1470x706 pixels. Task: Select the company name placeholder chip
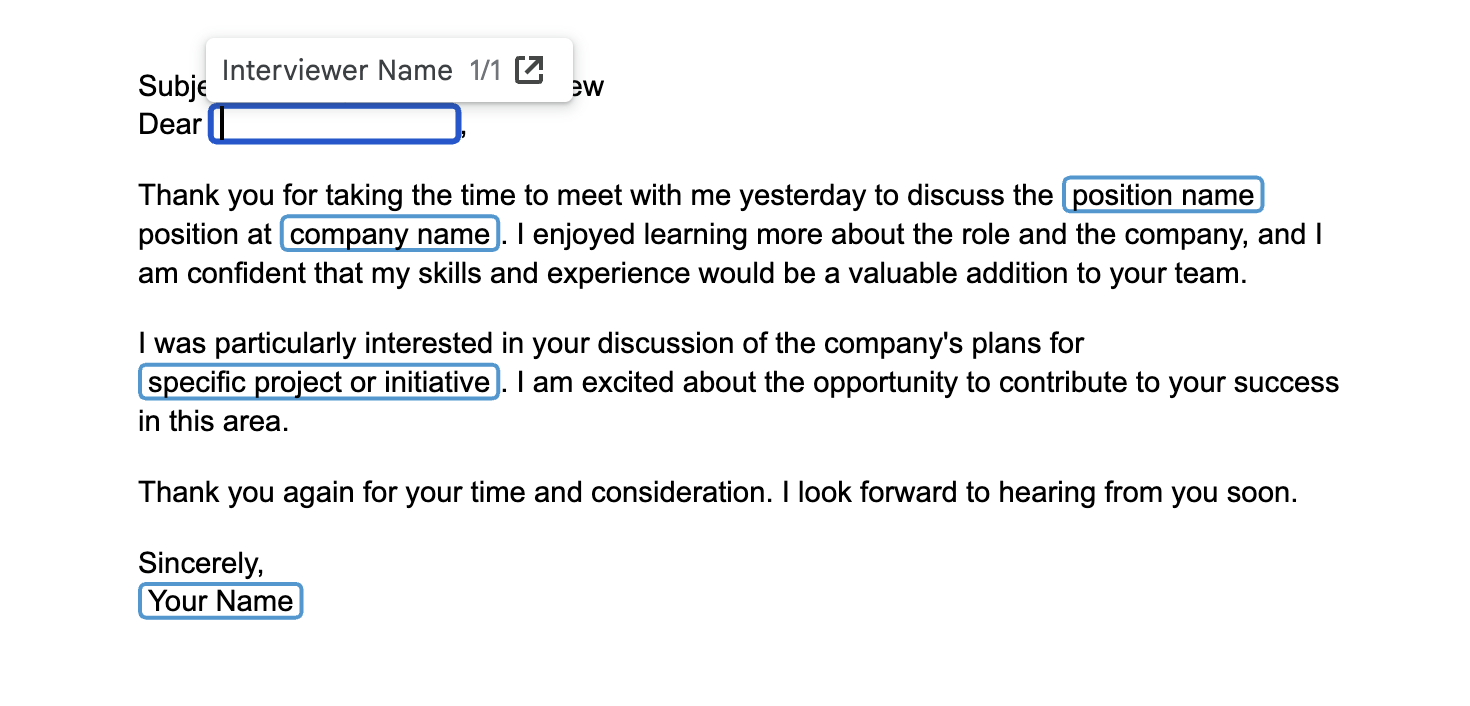pyautogui.click(x=390, y=235)
